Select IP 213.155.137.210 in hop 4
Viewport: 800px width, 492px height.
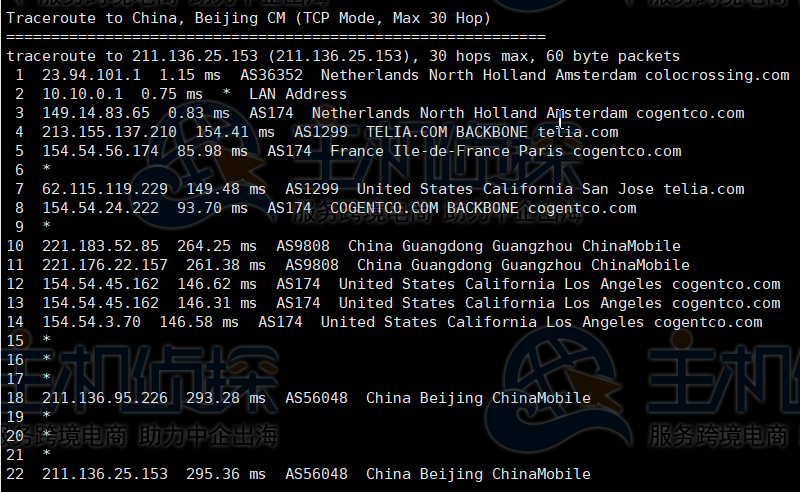click(109, 132)
